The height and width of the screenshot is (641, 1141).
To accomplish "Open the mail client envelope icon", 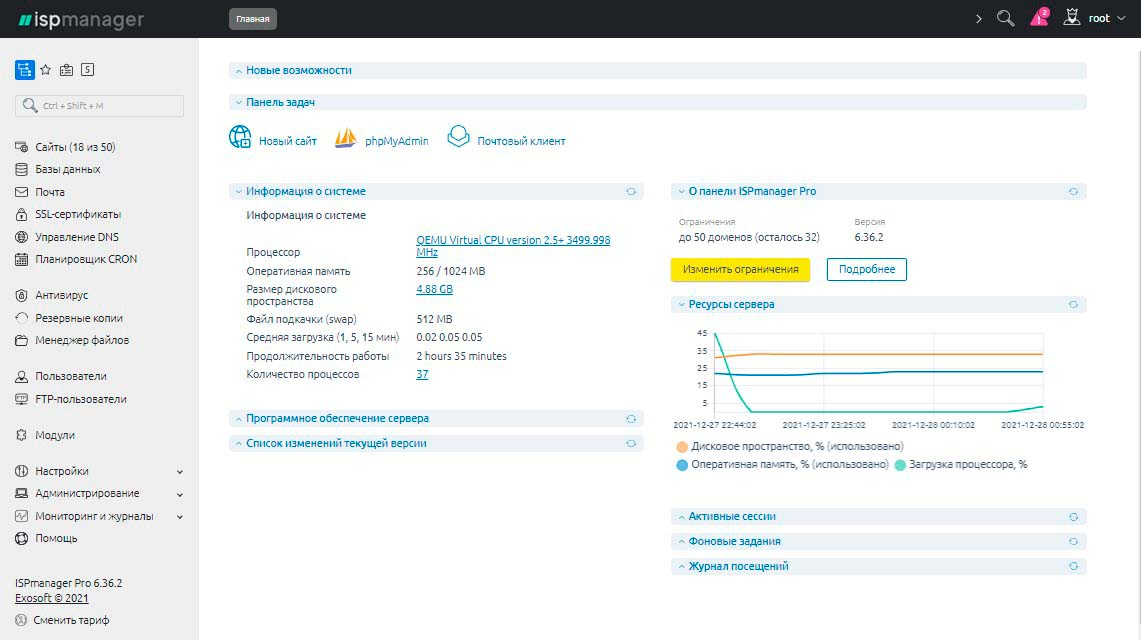I will point(458,137).
